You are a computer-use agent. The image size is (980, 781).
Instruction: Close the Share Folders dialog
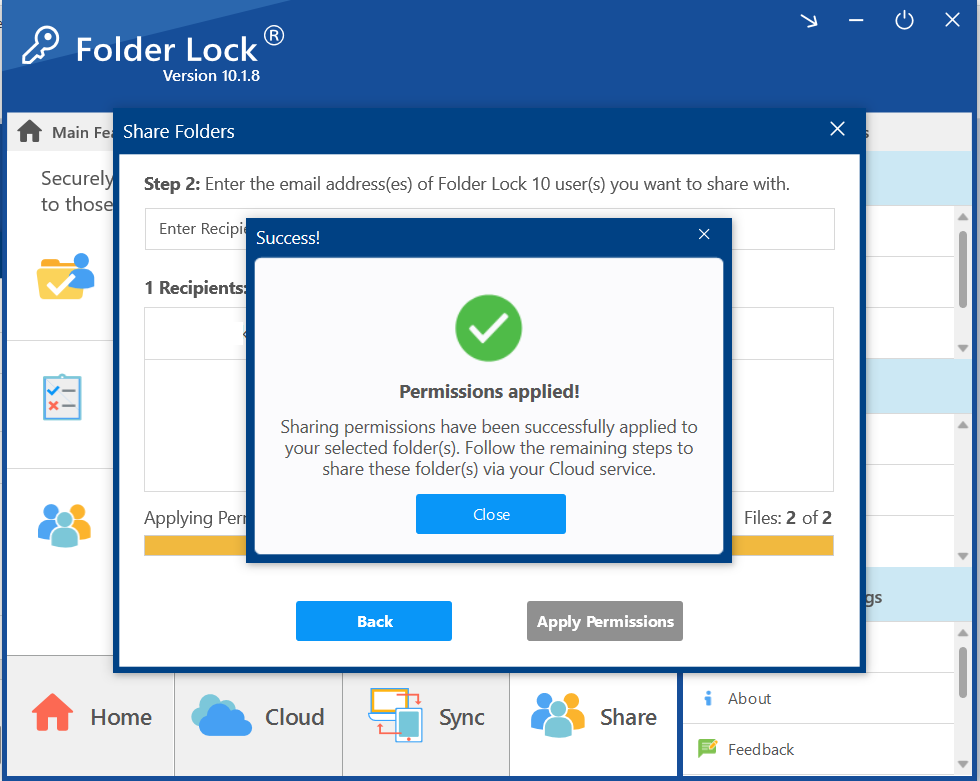pyautogui.click(x=837, y=129)
